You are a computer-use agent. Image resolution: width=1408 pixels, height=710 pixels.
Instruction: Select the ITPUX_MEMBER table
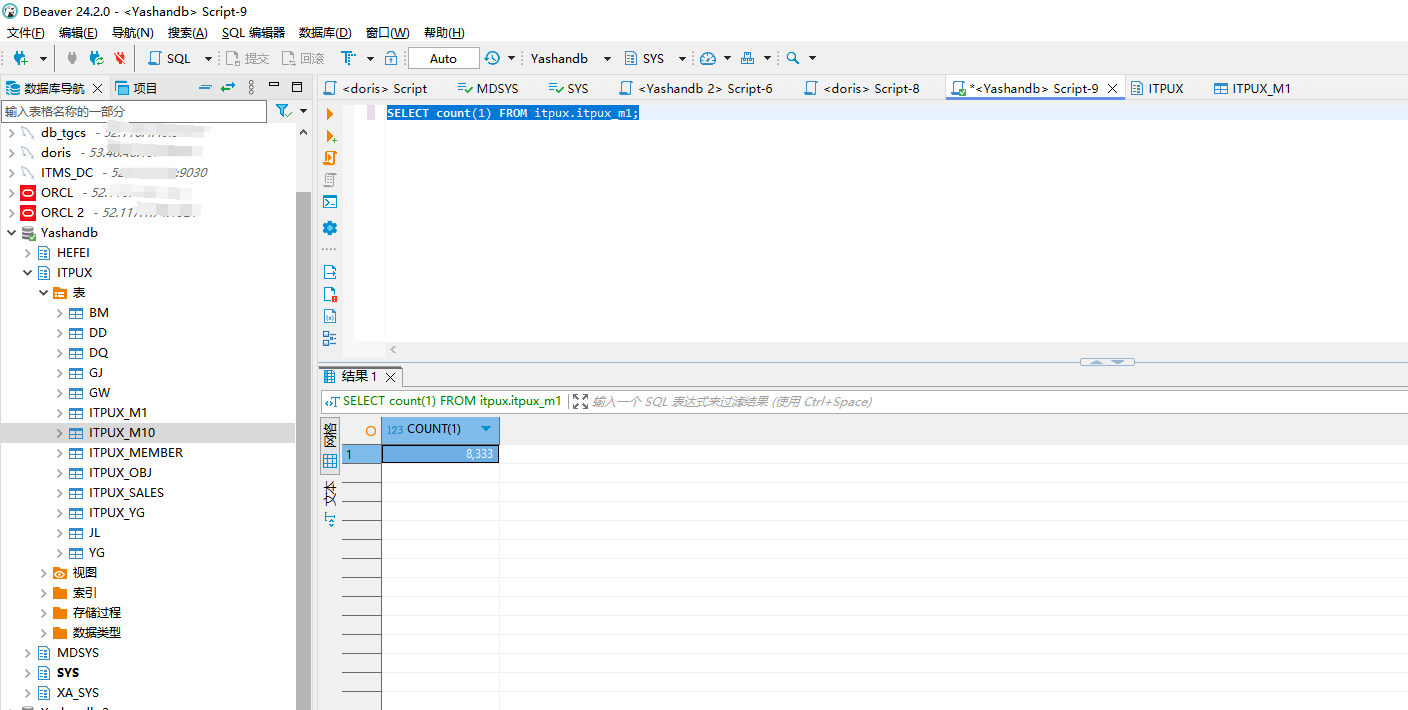[x=136, y=453]
